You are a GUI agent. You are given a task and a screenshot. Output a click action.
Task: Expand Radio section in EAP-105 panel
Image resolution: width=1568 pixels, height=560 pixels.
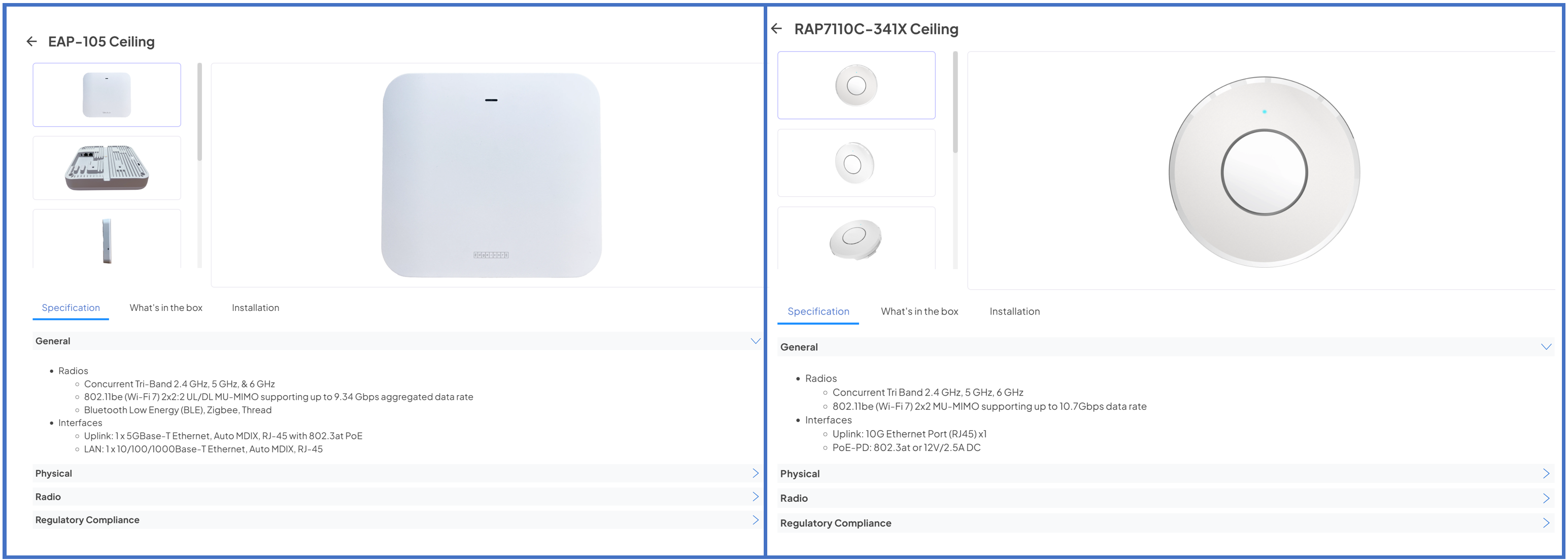755,497
